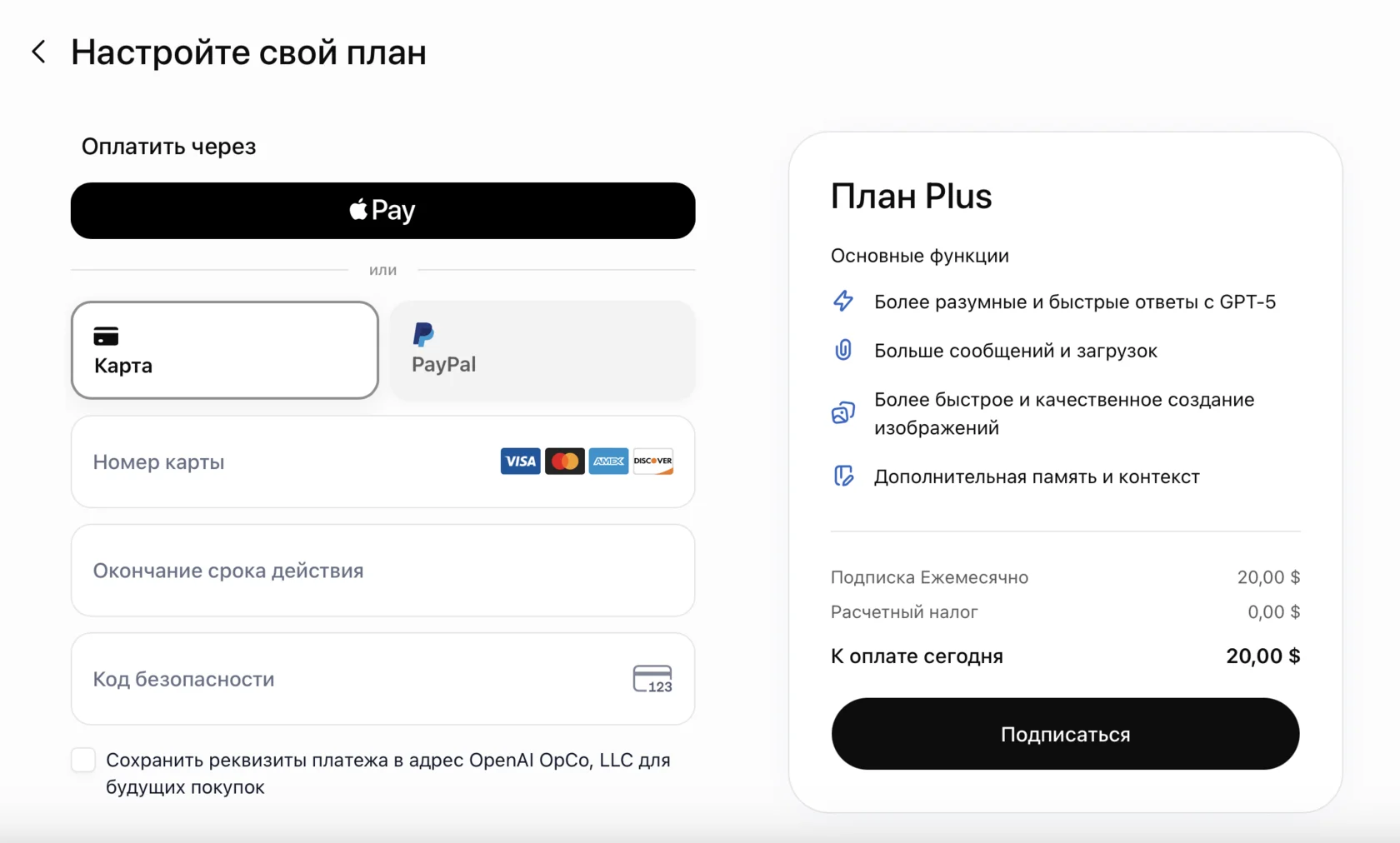The width and height of the screenshot is (1400, 843).
Task: Click the '0,00 $' tax amount
Action: (1273, 612)
